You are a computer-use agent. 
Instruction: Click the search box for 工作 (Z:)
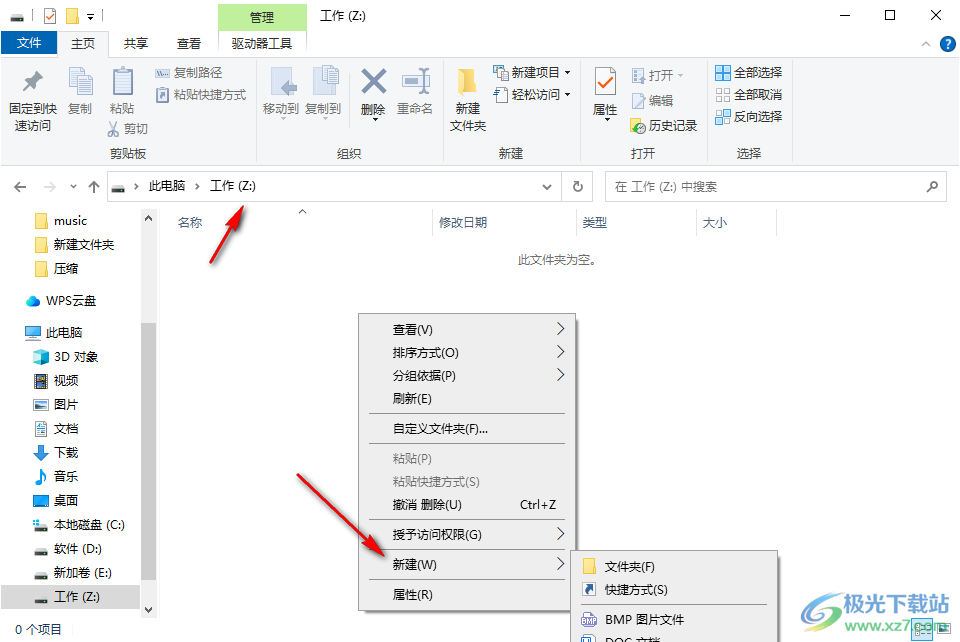pos(775,187)
